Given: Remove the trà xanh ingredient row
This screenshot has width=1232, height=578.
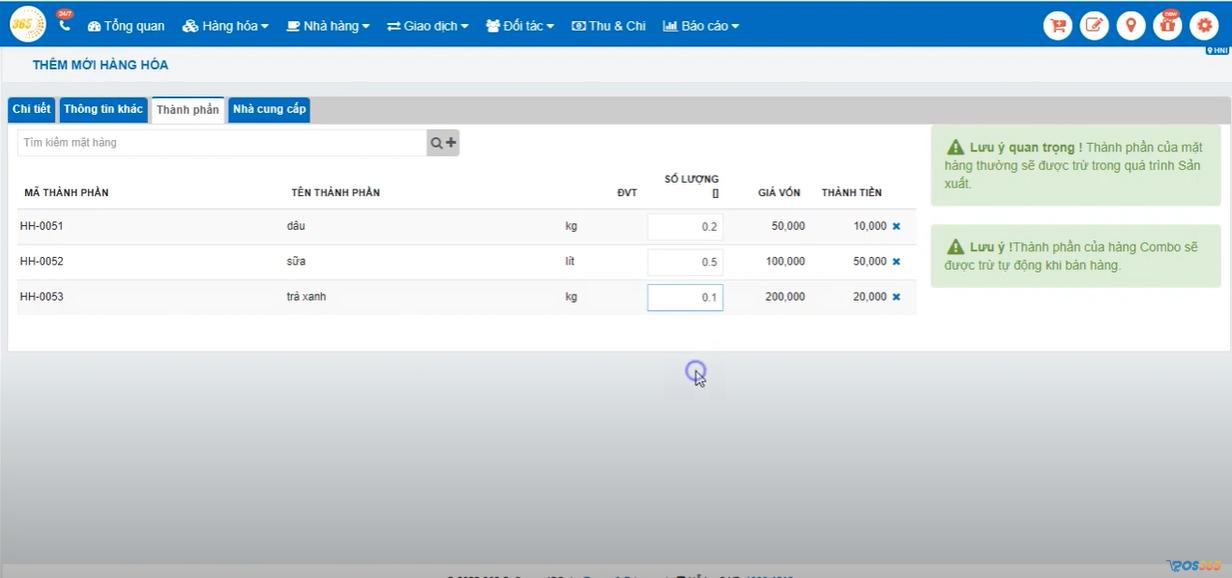Looking at the screenshot, I should [x=896, y=297].
